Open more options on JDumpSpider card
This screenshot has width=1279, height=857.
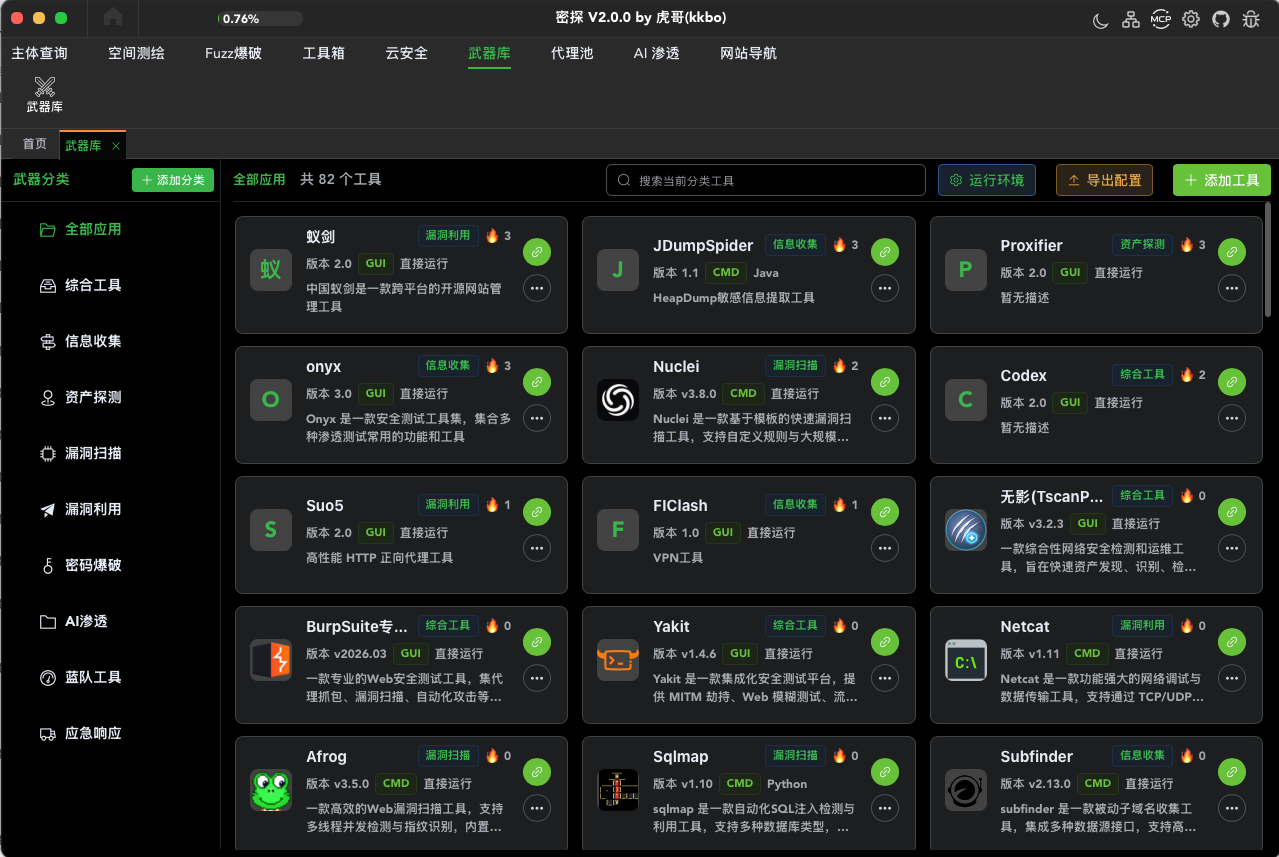(x=884, y=288)
